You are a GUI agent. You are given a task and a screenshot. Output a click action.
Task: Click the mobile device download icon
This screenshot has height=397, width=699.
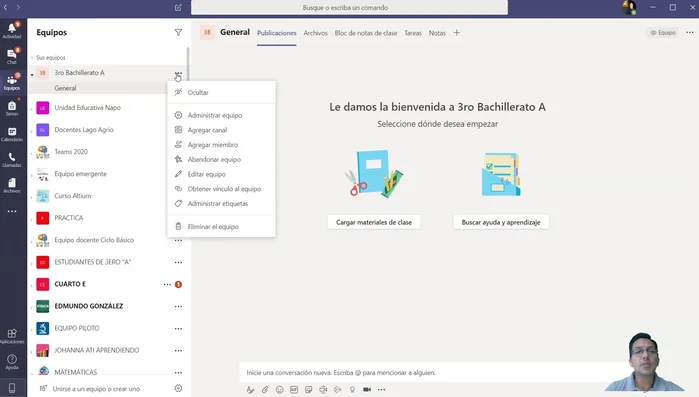tap(12, 388)
